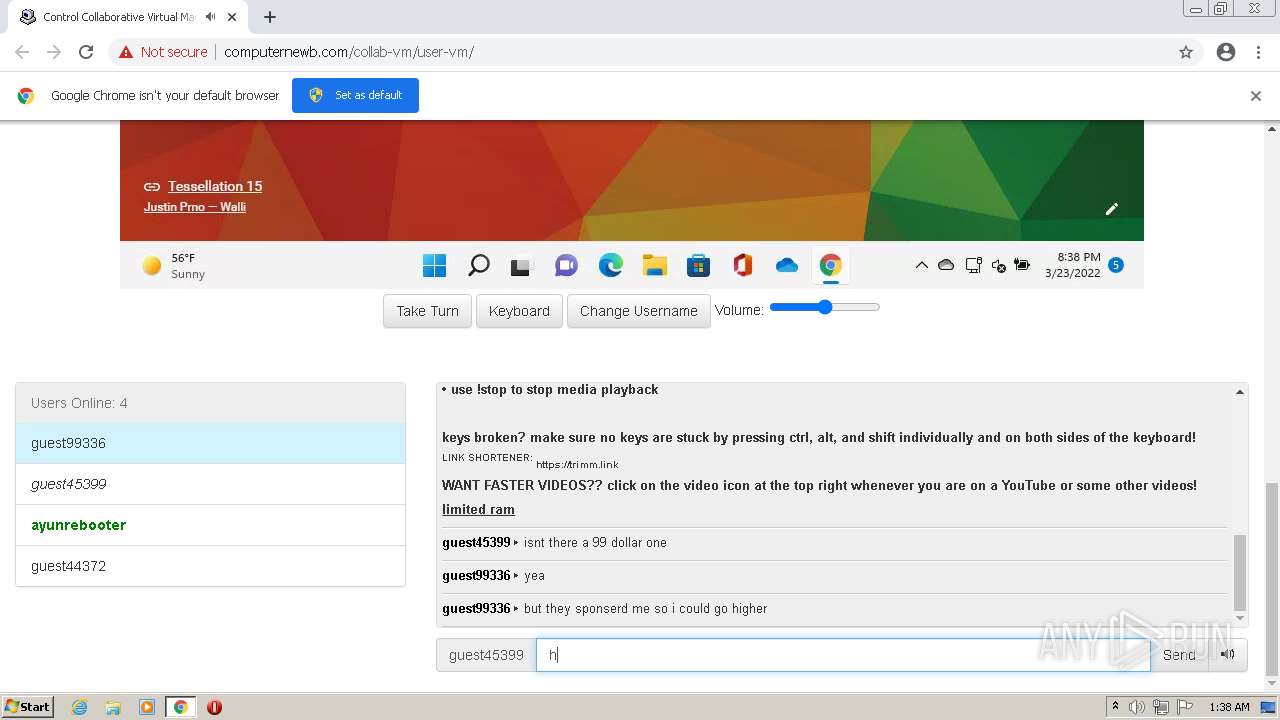Click the address bar URL

point(349,52)
